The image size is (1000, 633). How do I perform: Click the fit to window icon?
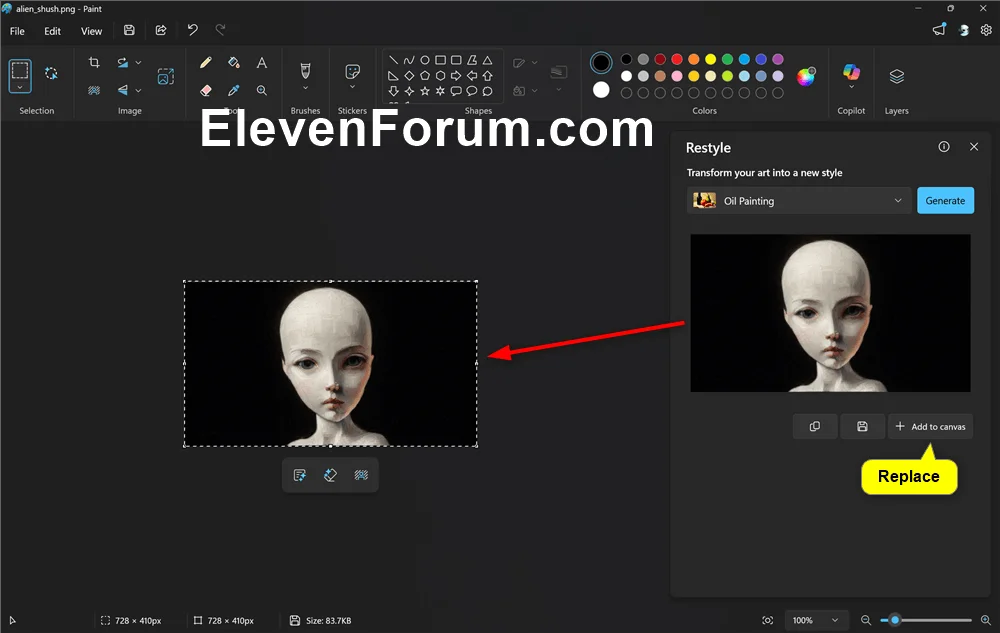(768, 620)
